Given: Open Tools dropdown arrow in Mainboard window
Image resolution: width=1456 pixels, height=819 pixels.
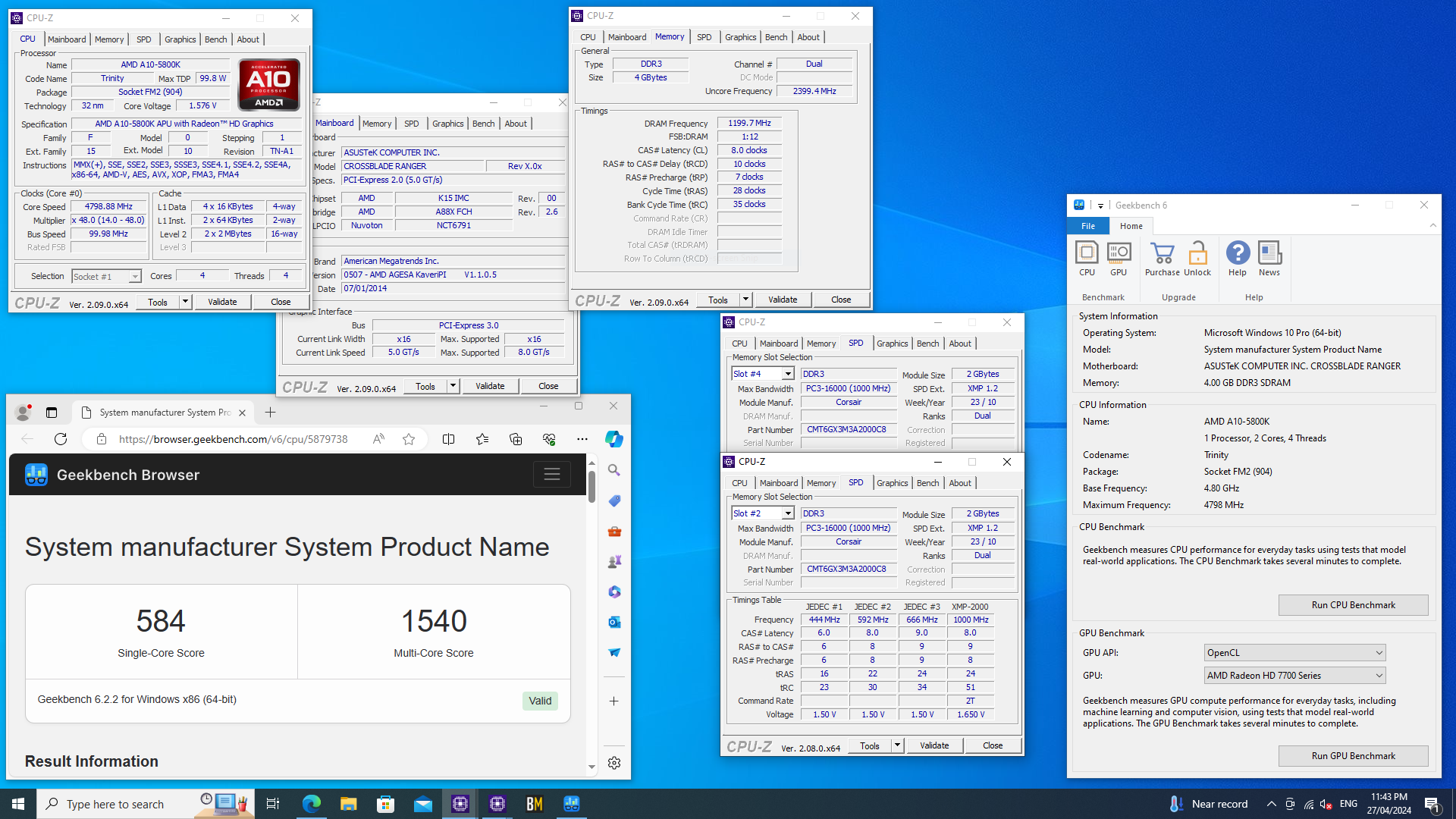Looking at the screenshot, I should coord(453,386).
